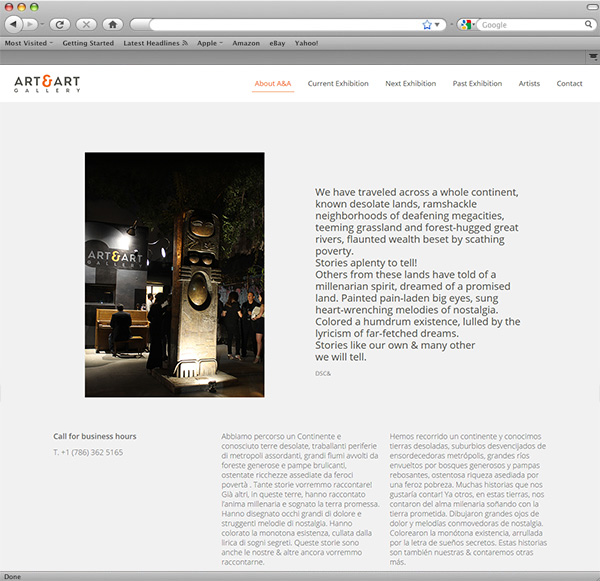Click the gallery night sculpture photo
Screen dimensions: 600x581
[174, 274]
